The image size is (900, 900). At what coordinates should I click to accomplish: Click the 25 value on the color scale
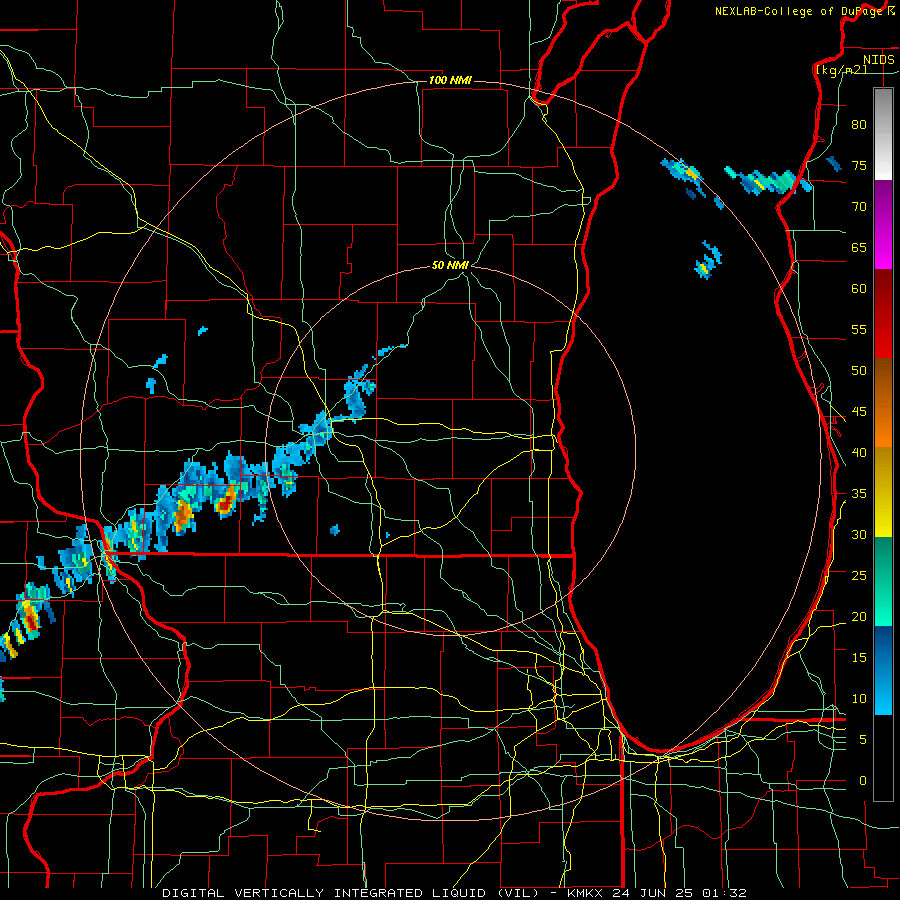[x=859, y=576]
